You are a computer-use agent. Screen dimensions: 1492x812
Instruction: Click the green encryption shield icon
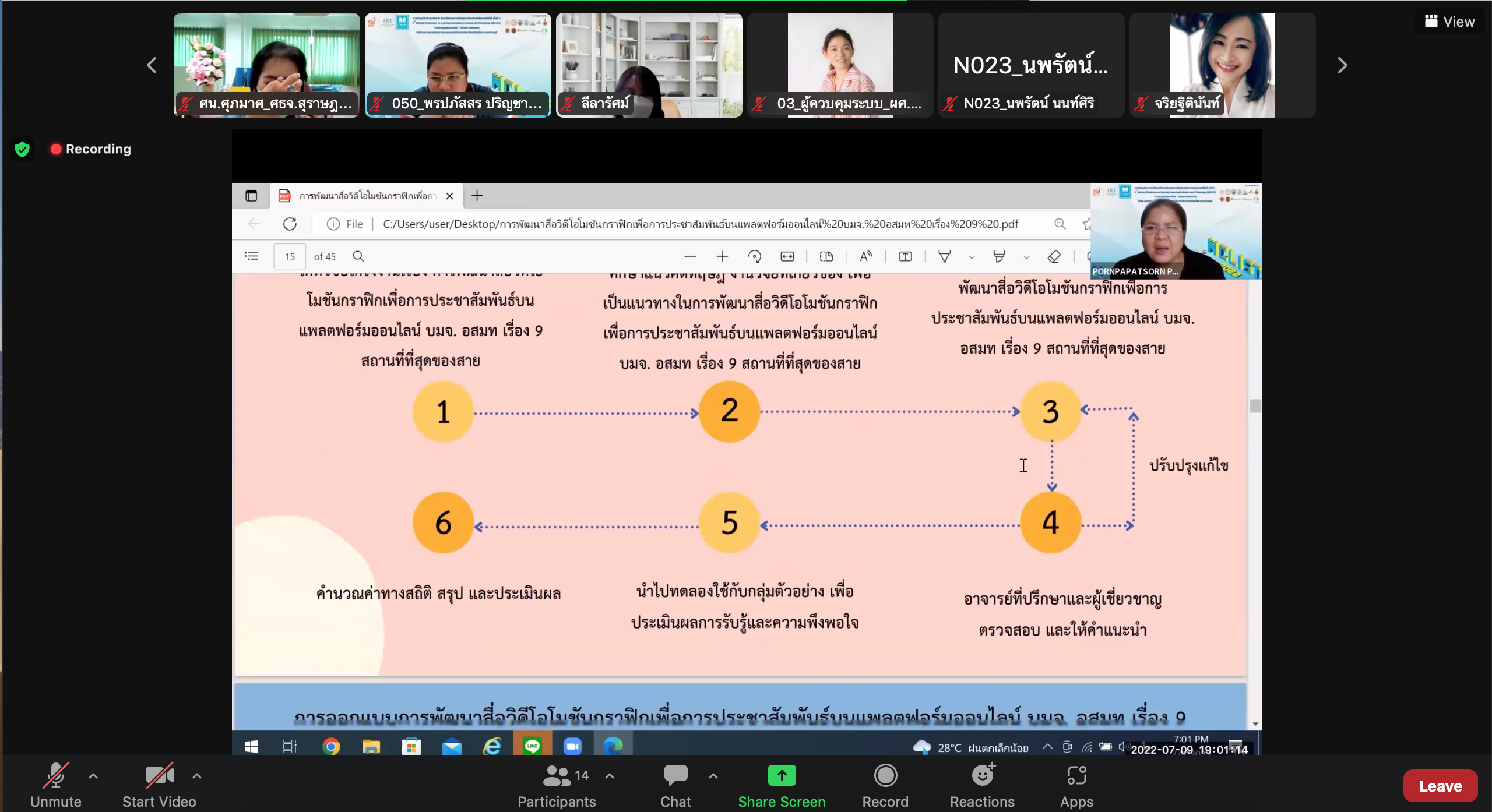click(22, 149)
